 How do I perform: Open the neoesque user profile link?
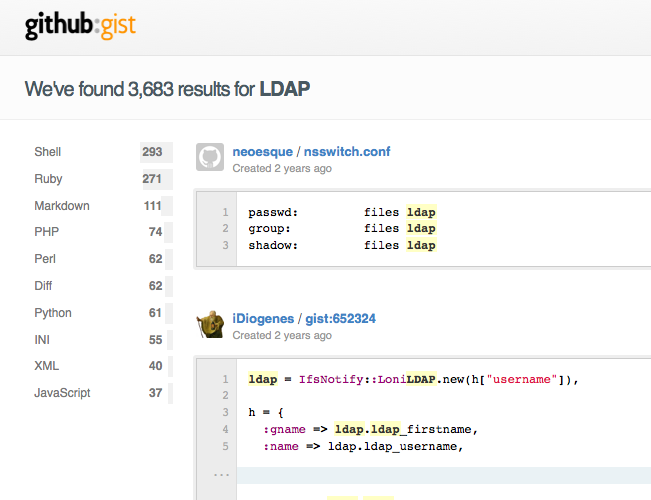pos(261,152)
